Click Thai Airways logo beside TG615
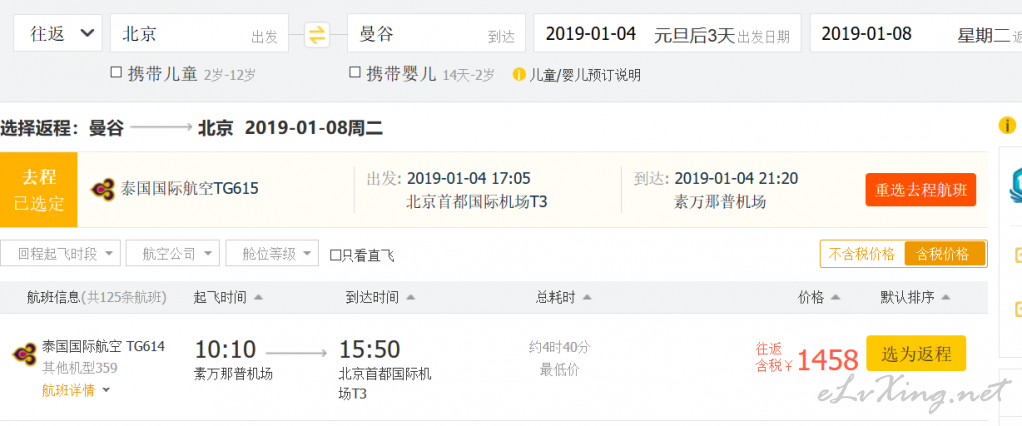The image size is (1022, 426). click(103, 190)
